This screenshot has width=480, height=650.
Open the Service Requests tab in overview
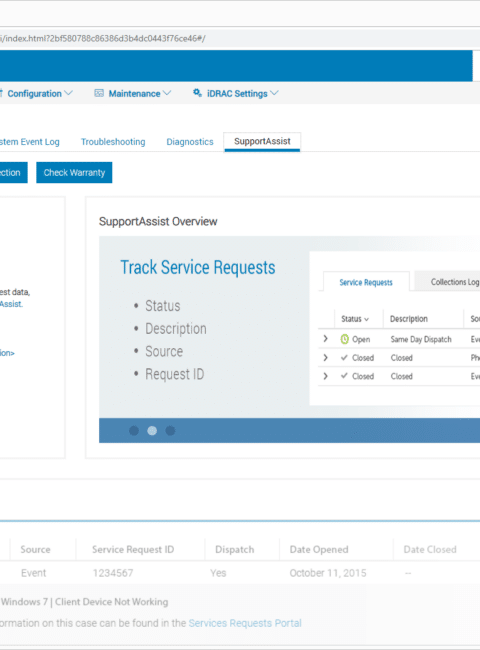tap(366, 282)
